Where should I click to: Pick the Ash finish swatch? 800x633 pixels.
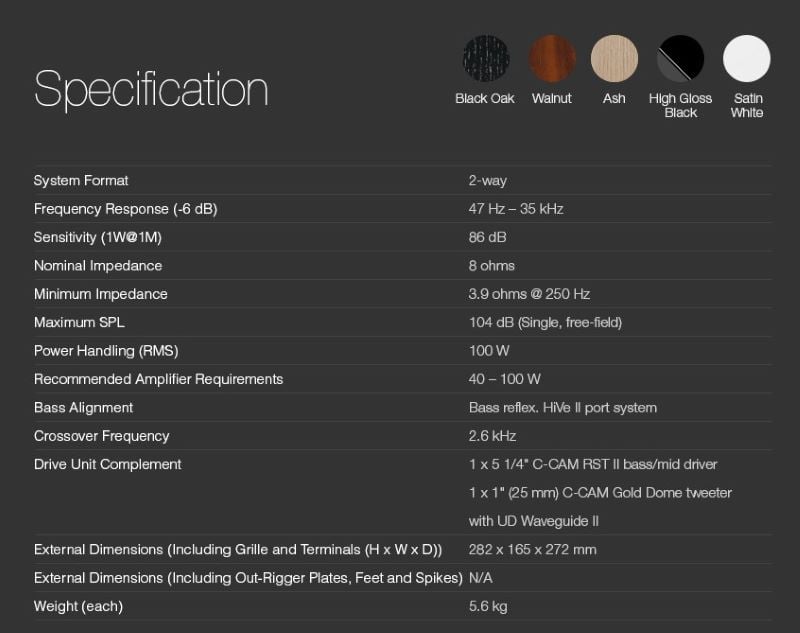point(614,59)
